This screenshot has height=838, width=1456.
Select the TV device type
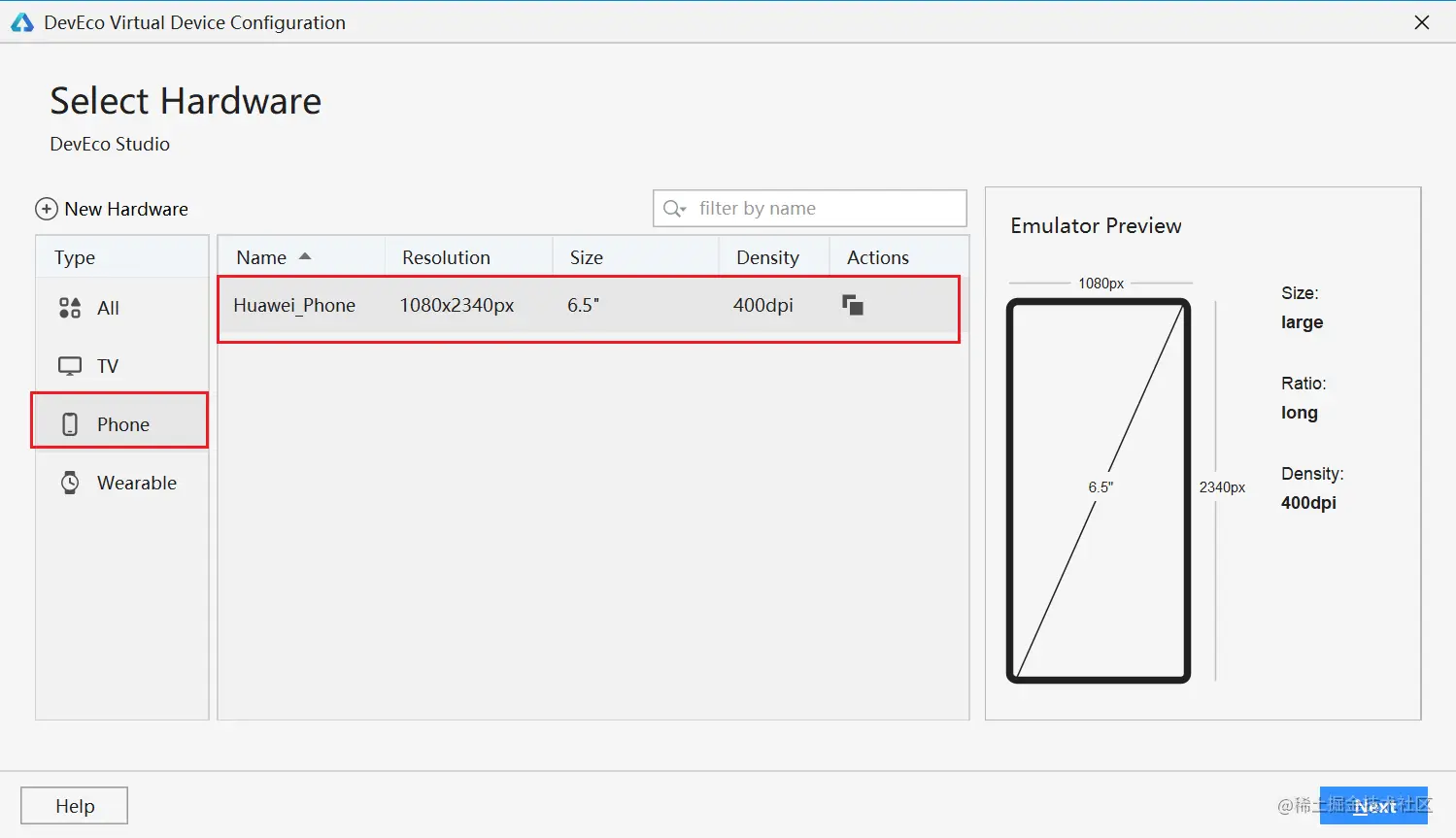(x=122, y=366)
